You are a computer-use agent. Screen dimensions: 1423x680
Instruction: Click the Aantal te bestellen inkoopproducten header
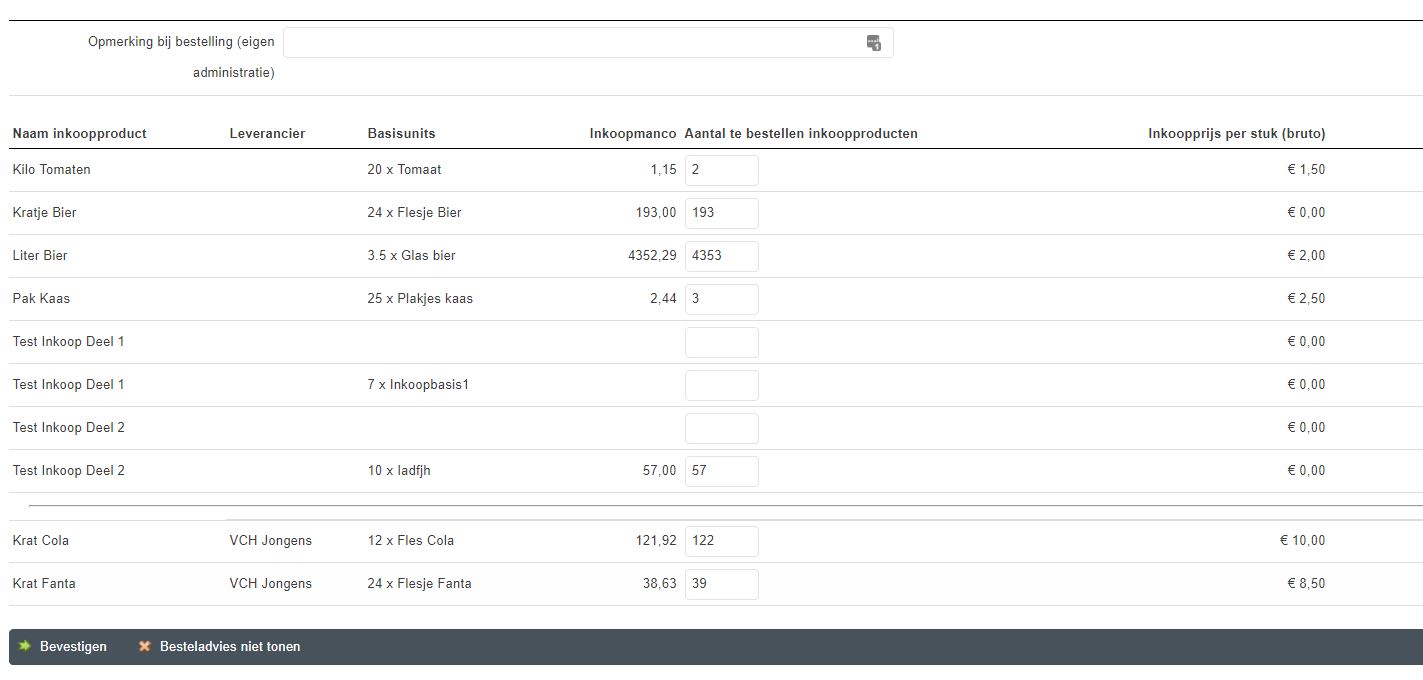pyautogui.click(x=800, y=134)
